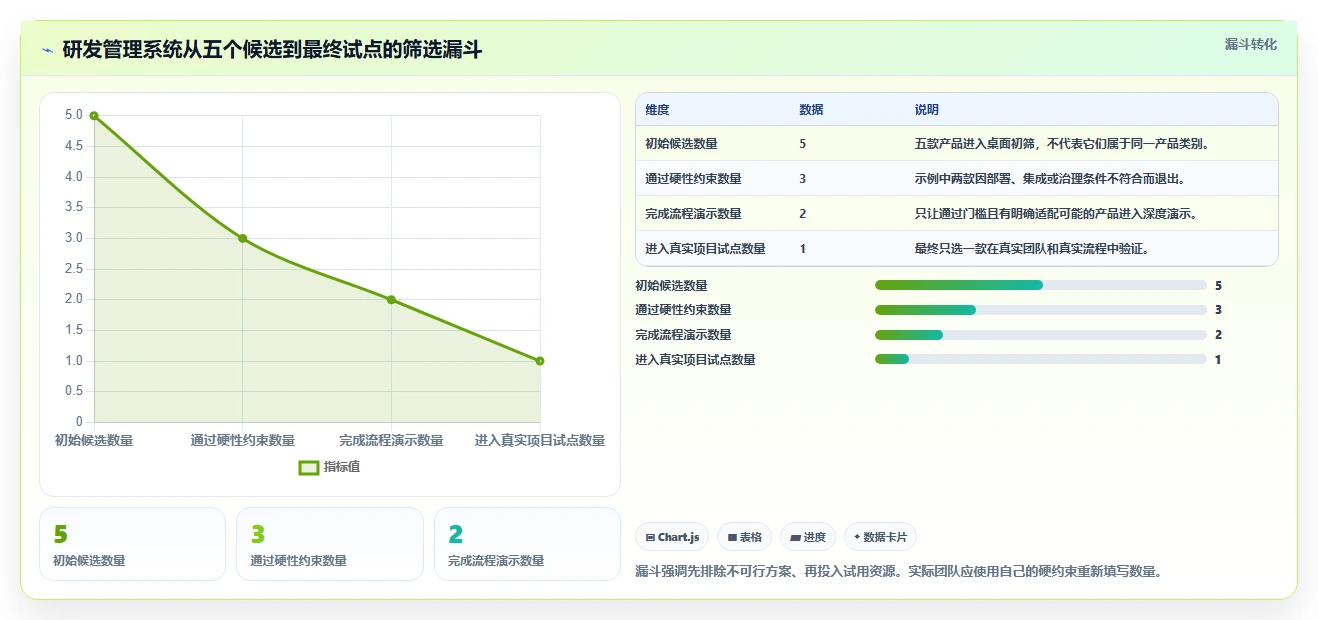The width and height of the screenshot is (1318, 620).
Task: Click the grid icon in 表格 tag
Action: 732,537
